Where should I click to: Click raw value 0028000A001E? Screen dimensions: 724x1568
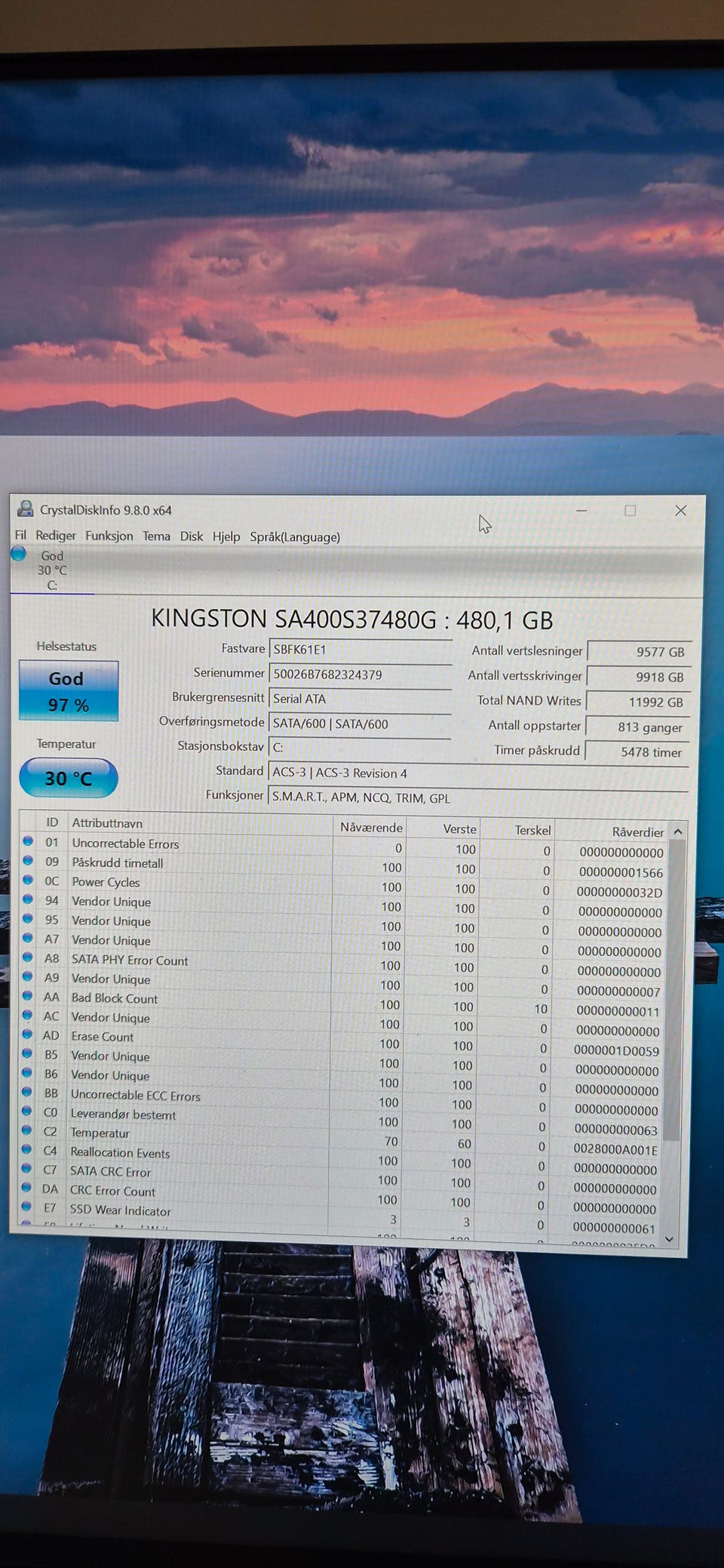615,1149
